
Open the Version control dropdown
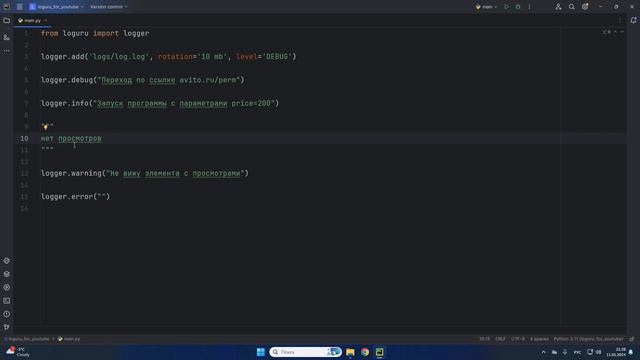(109, 7)
